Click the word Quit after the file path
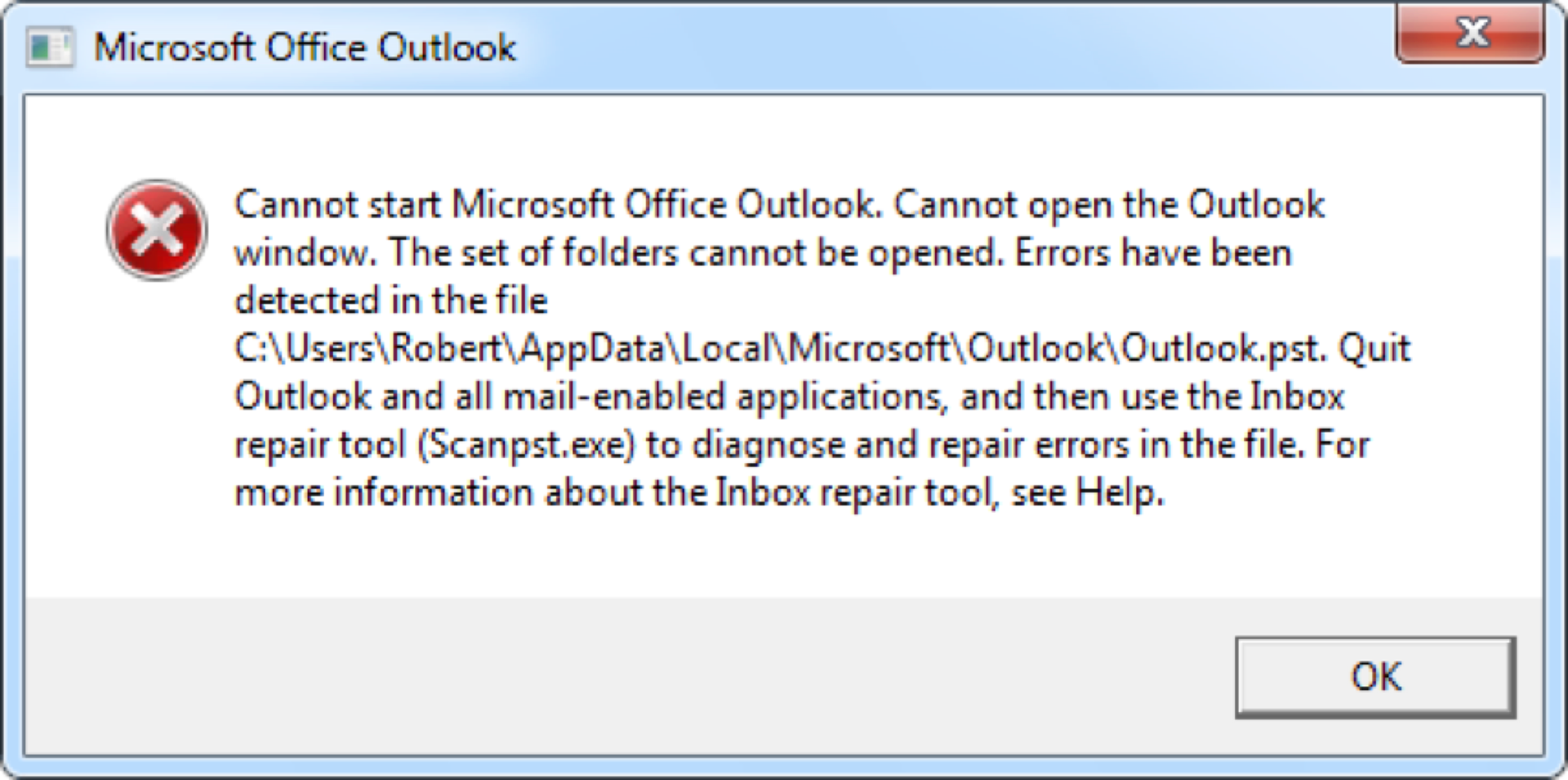1568x780 pixels. pos(1374,349)
